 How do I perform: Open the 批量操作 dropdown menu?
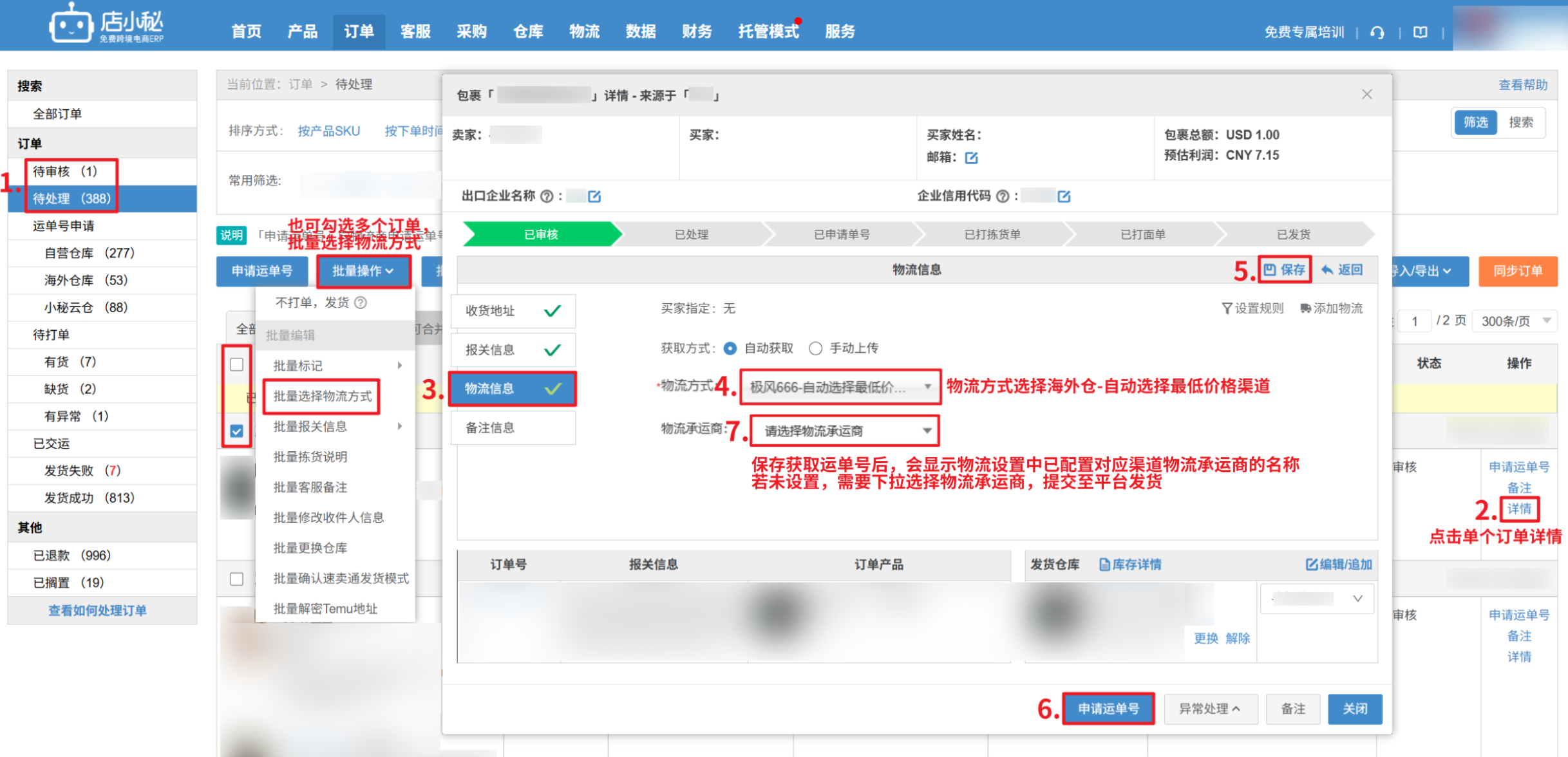tap(363, 271)
